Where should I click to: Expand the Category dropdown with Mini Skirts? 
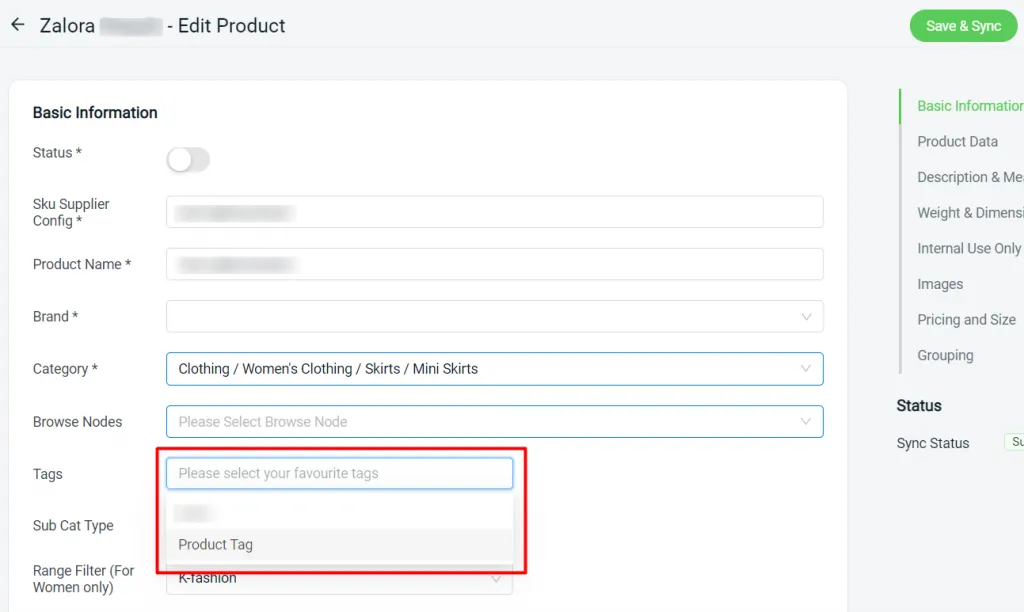(x=494, y=369)
